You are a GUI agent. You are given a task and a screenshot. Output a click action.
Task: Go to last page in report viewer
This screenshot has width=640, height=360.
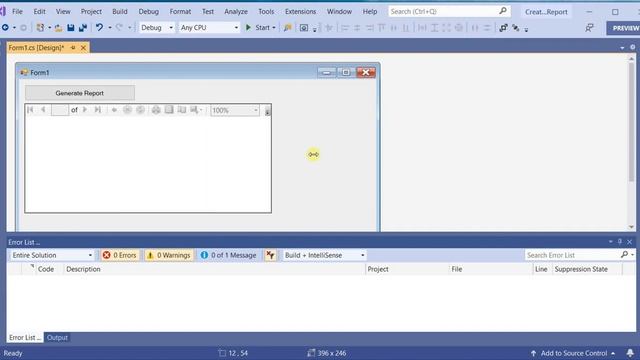click(98, 110)
